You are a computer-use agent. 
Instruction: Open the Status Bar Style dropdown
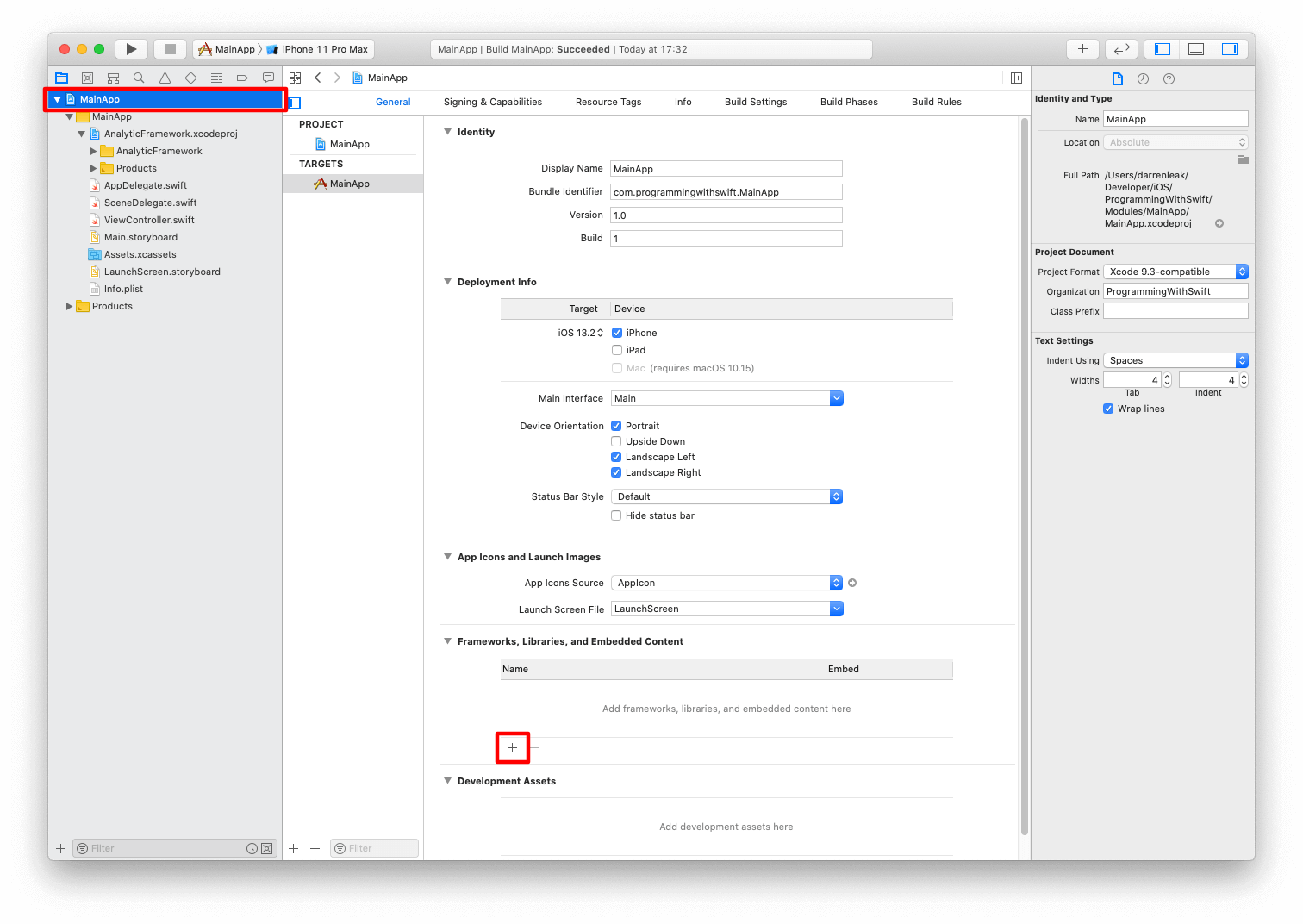coord(726,496)
